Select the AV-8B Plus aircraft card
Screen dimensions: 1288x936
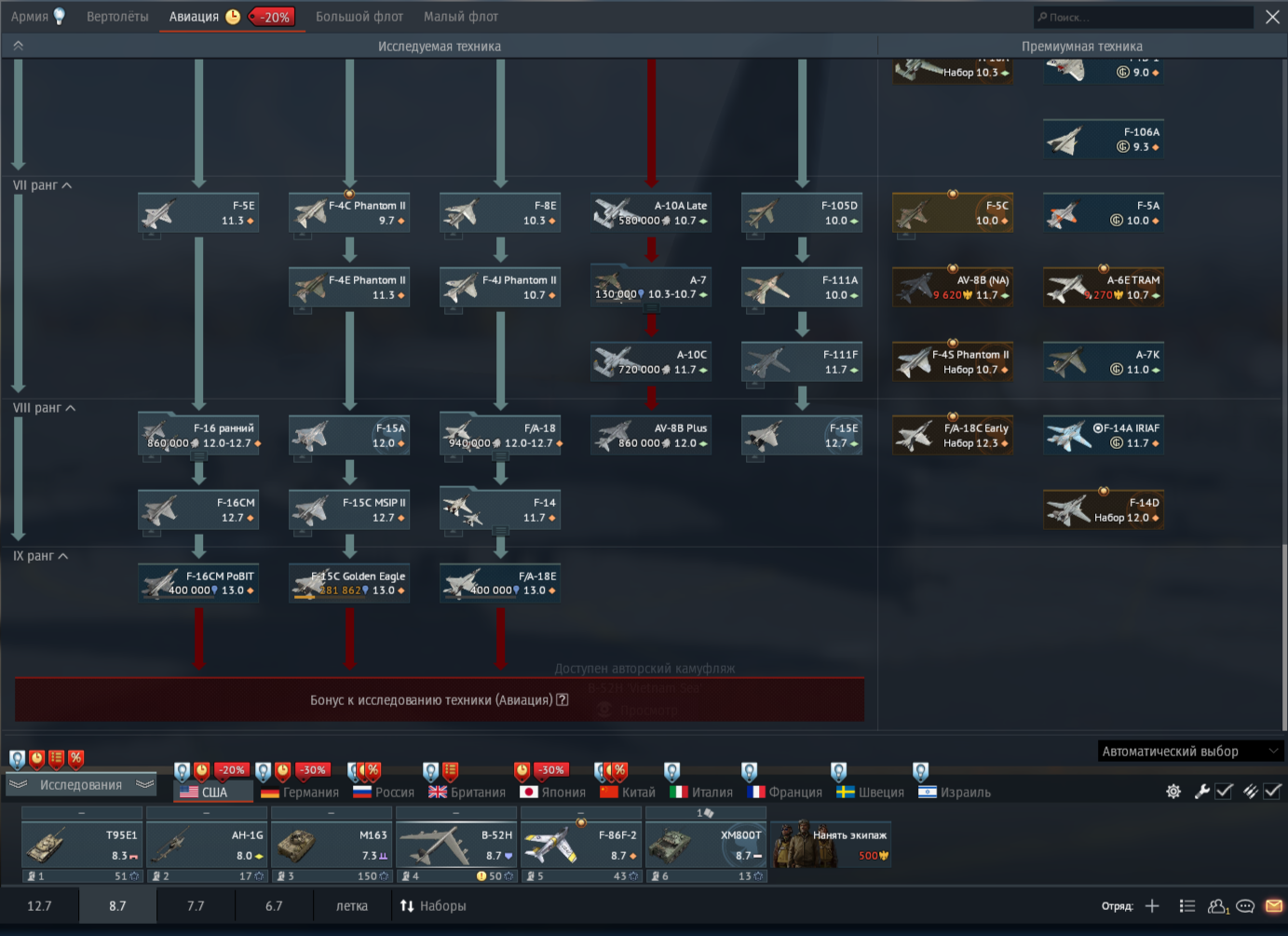tap(651, 435)
